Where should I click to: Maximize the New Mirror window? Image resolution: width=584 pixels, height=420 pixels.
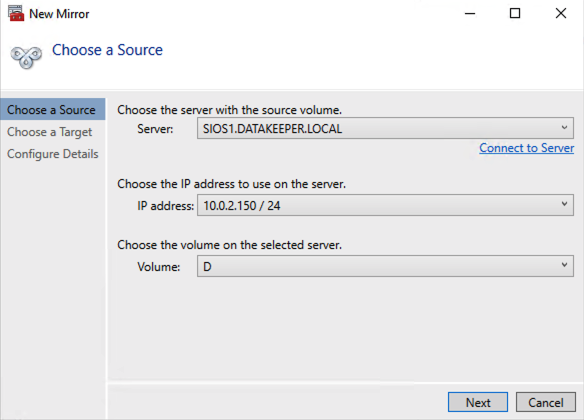click(x=515, y=14)
